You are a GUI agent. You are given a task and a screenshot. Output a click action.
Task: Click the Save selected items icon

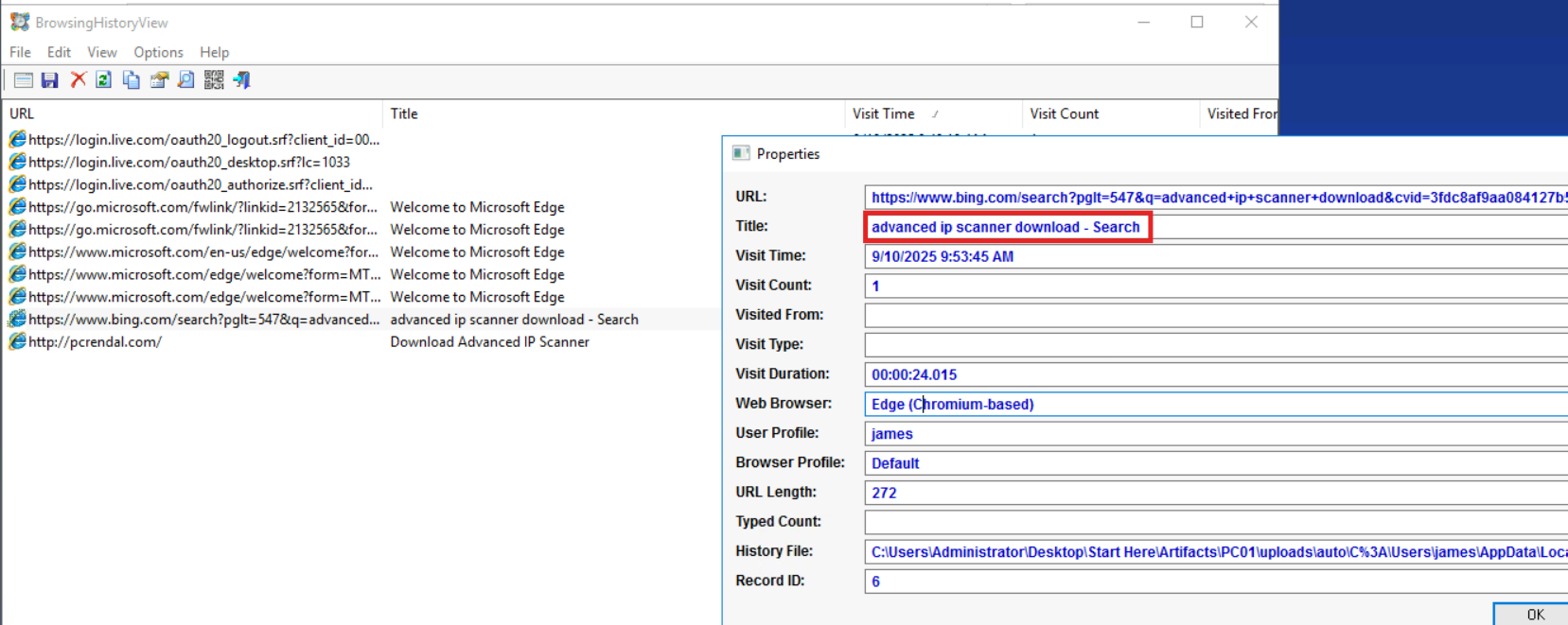50,80
